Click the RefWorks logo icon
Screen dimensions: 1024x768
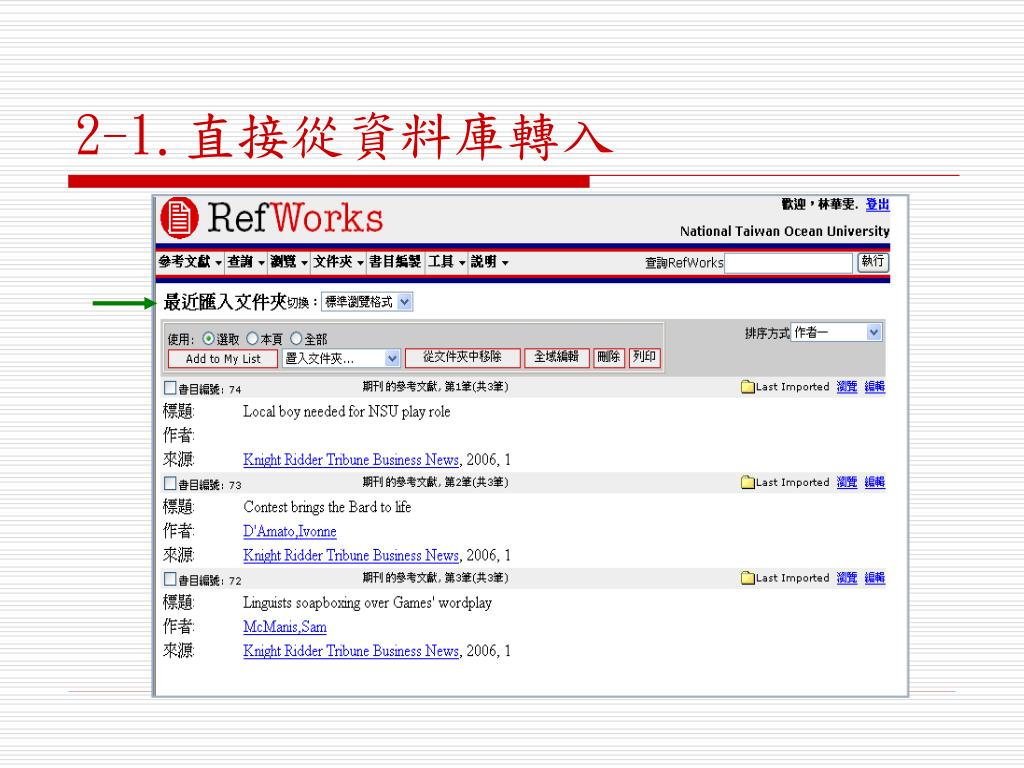point(179,217)
